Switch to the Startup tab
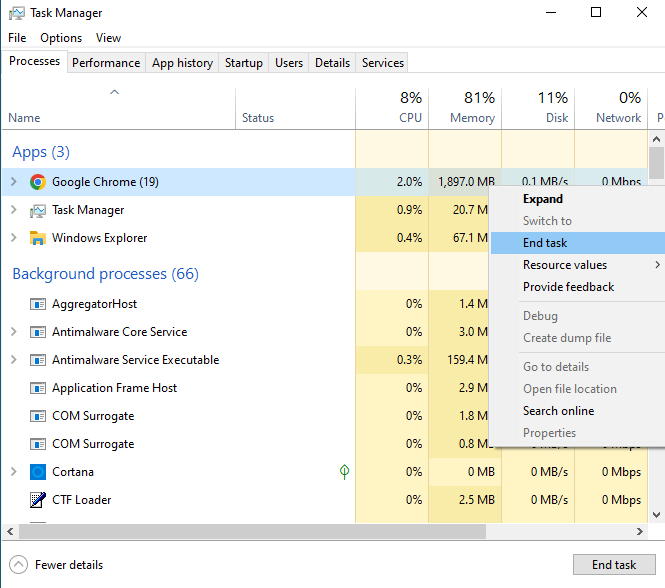 pyautogui.click(x=243, y=63)
